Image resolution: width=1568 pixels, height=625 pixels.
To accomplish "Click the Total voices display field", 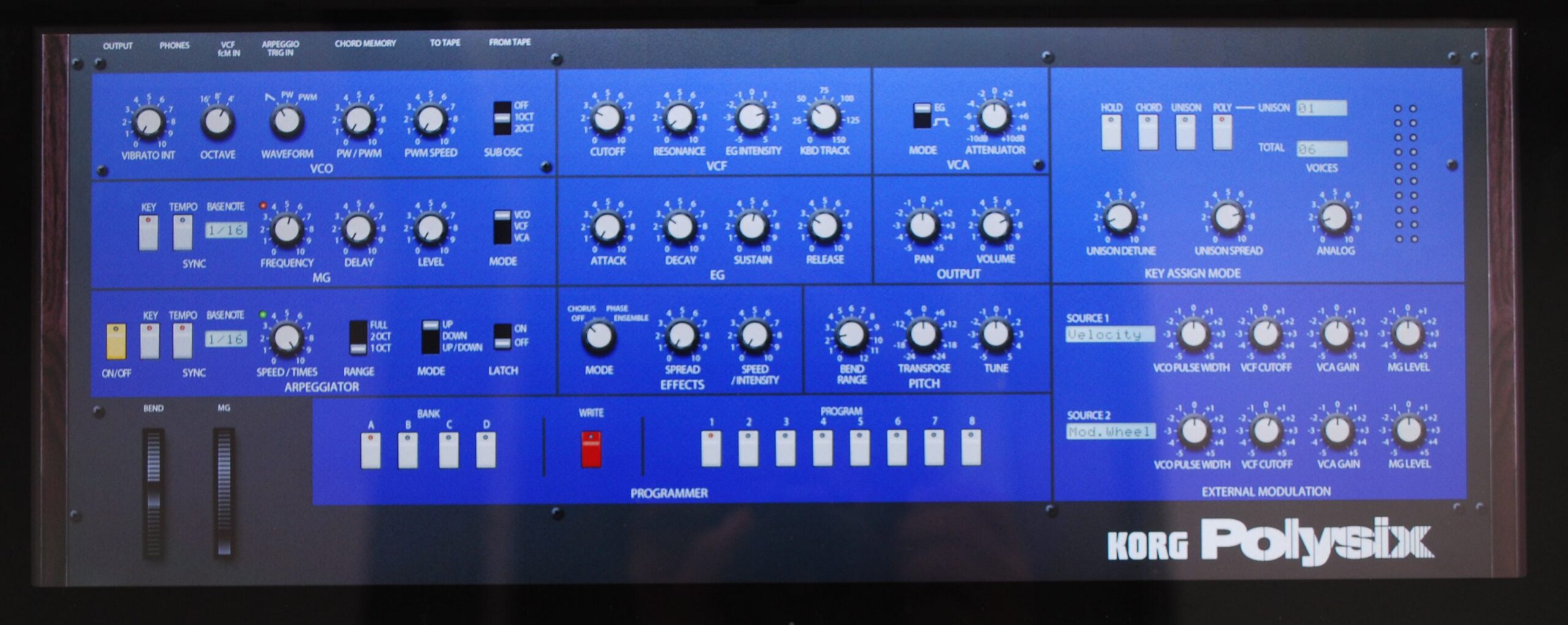I will click(x=1321, y=149).
